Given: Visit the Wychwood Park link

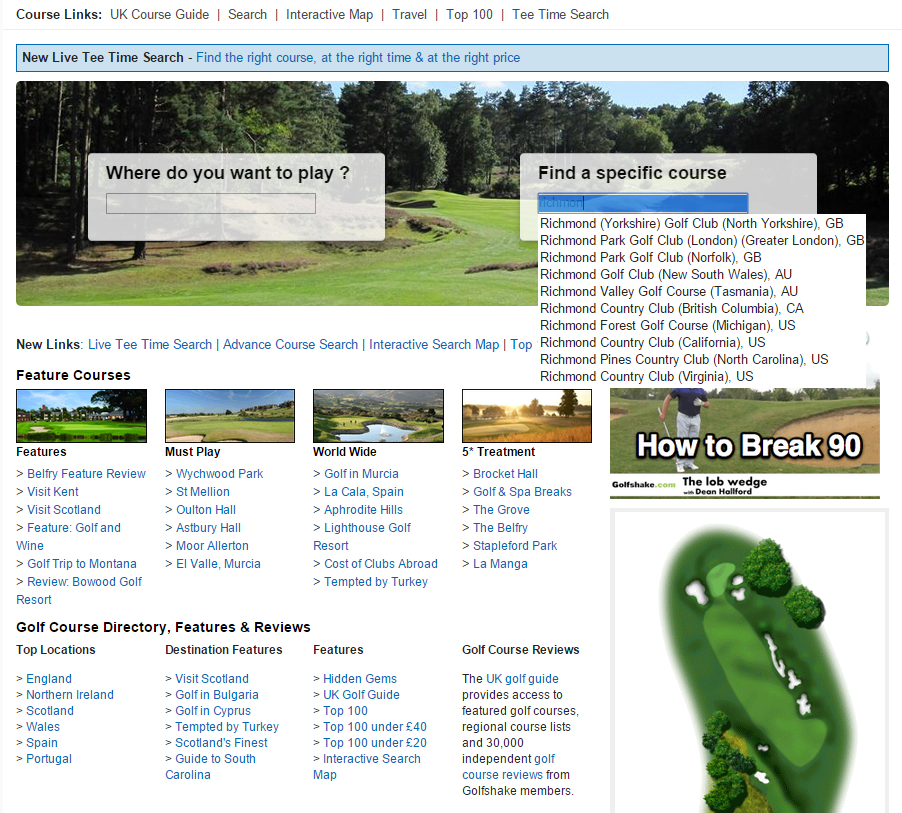Looking at the screenshot, I should [x=219, y=474].
